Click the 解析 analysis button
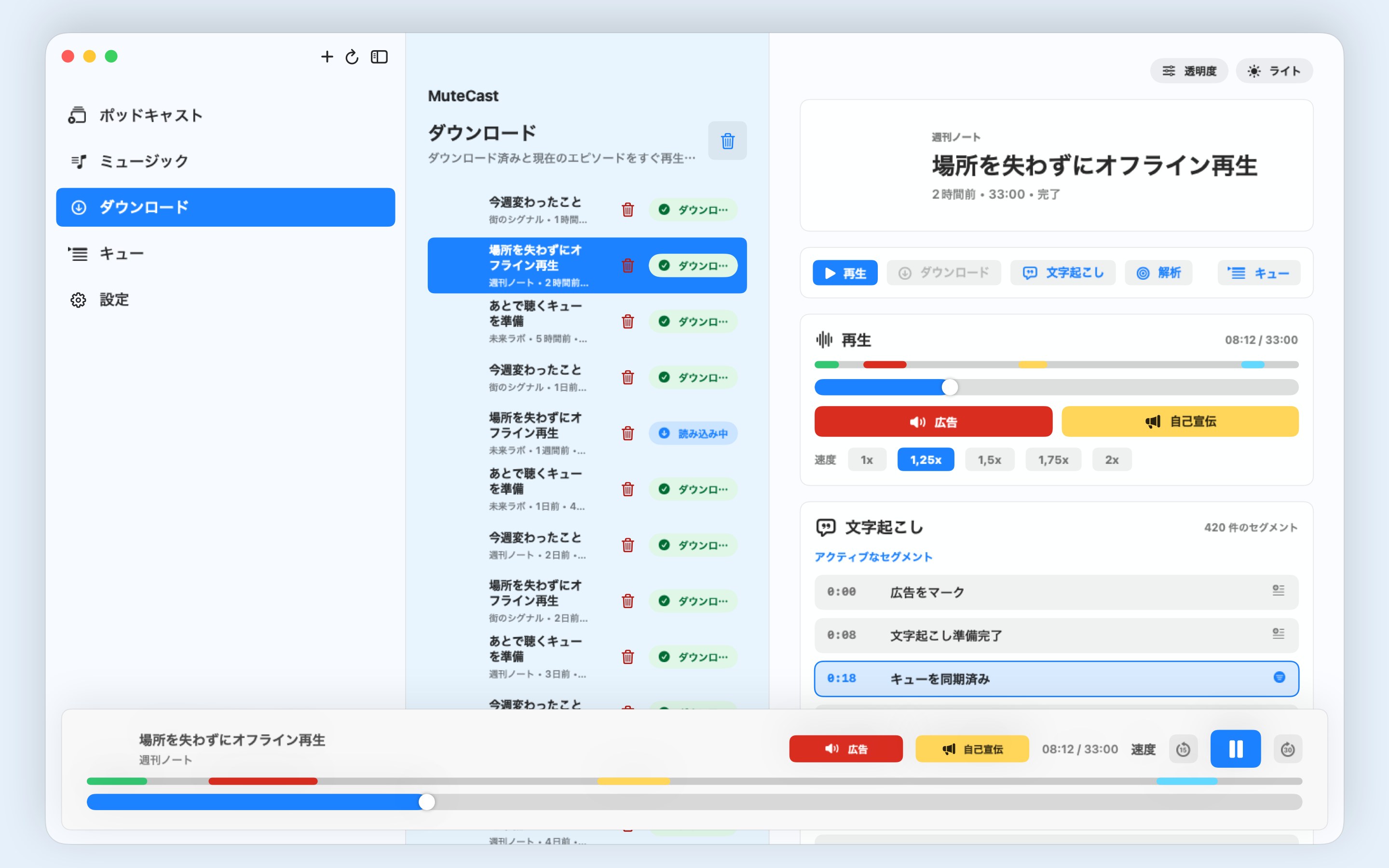The width and height of the screenshot is (1389, 868). [x=1159, y=272]
